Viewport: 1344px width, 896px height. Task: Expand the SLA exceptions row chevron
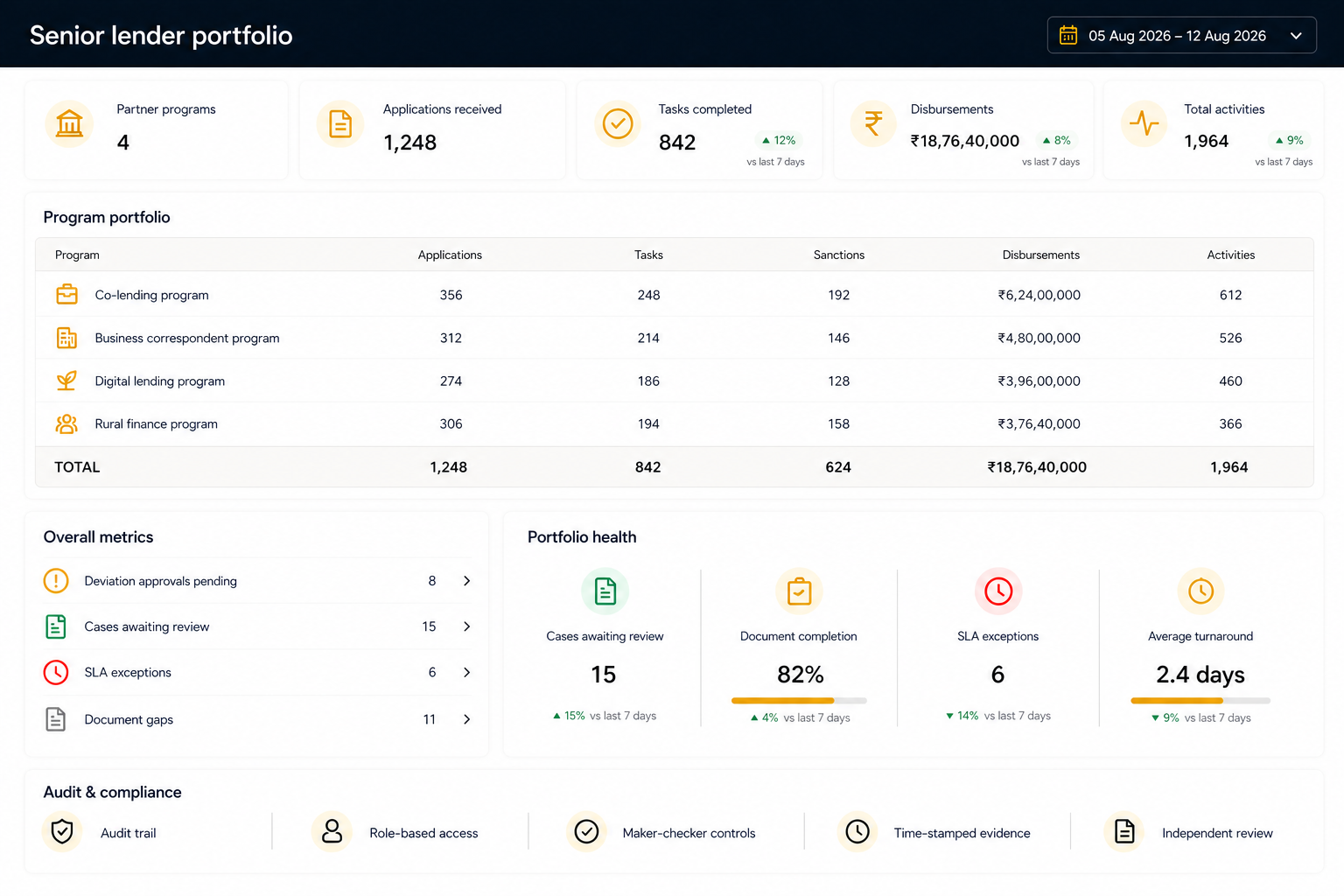tap(466, 672)
